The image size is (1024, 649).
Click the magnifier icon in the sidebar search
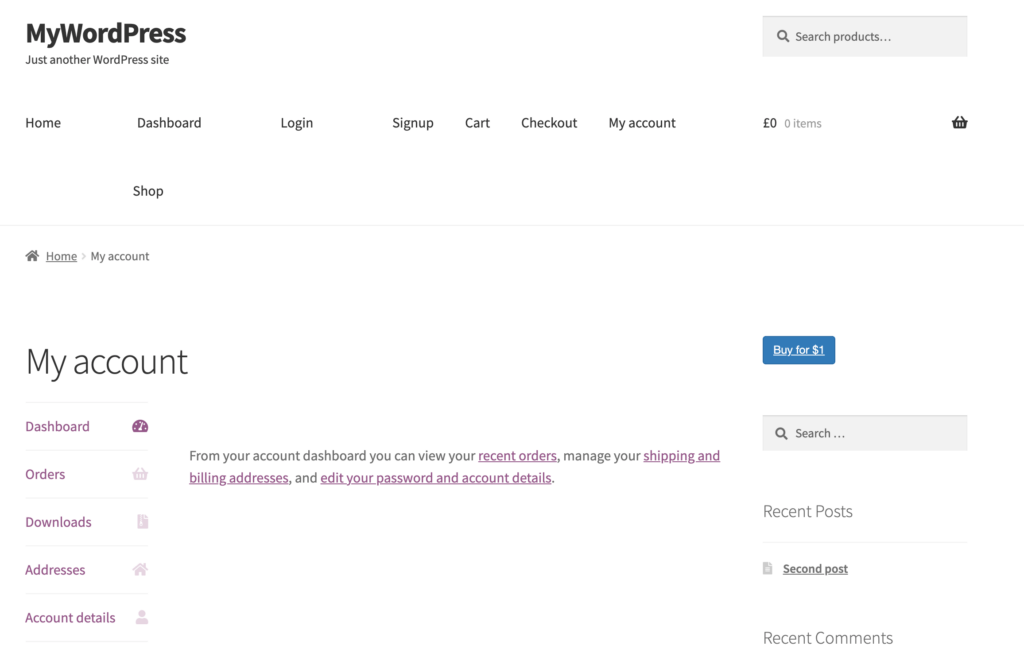[x=781, y=434]
